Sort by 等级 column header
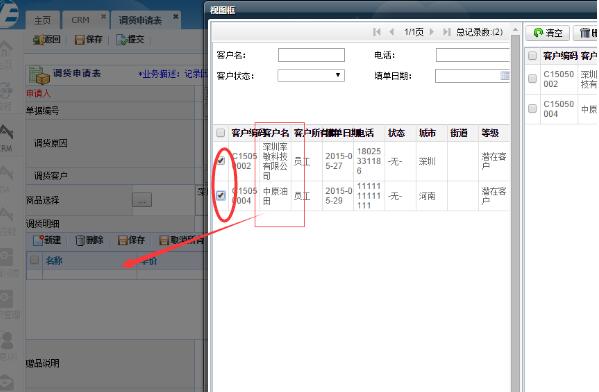The width and height of the screenshot is (599, 392). click(x=490, y=133)
